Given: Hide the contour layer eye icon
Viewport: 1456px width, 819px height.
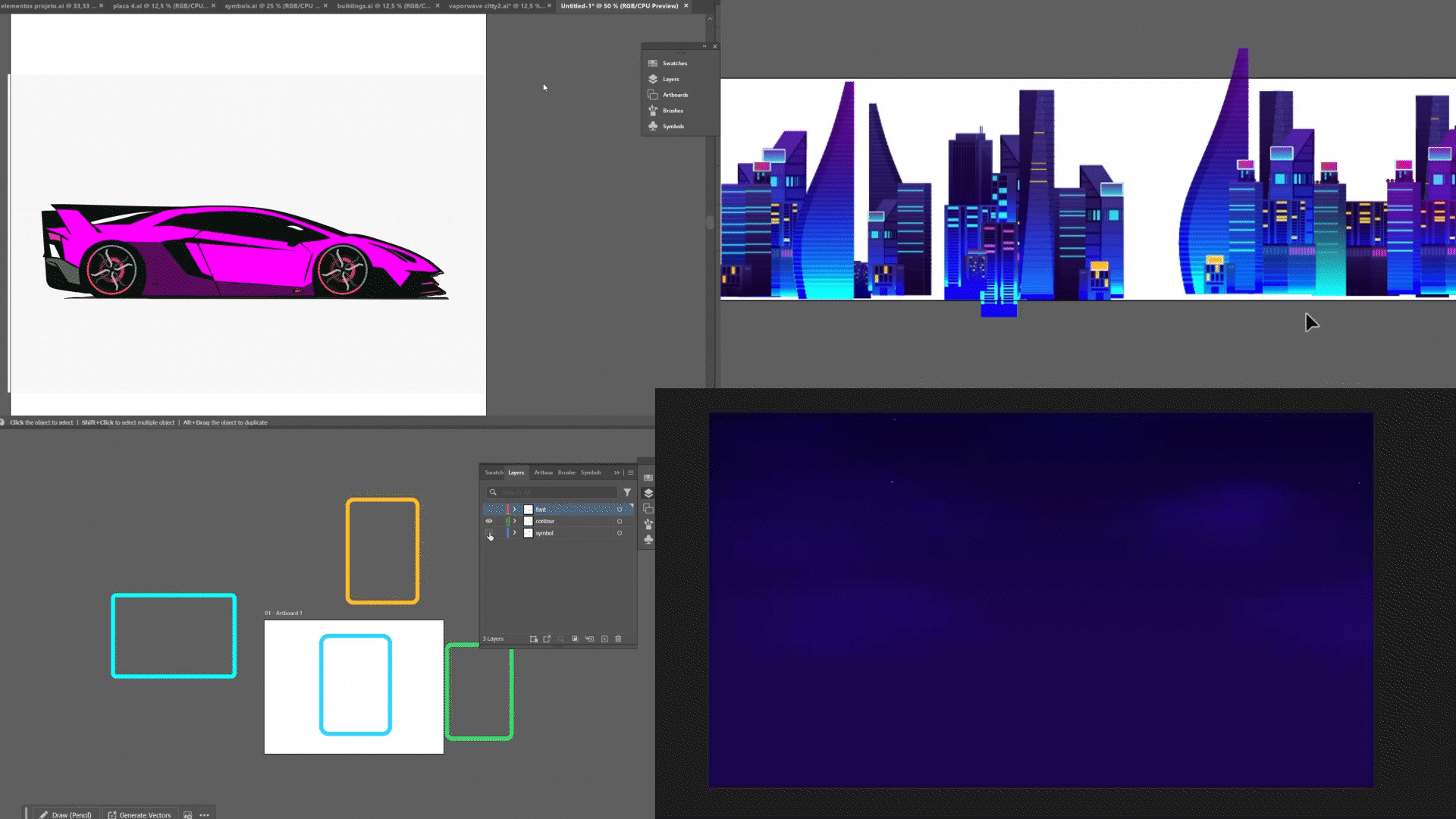Looking at the screenshot, I should pyautogui.click(x=489, y=521).
